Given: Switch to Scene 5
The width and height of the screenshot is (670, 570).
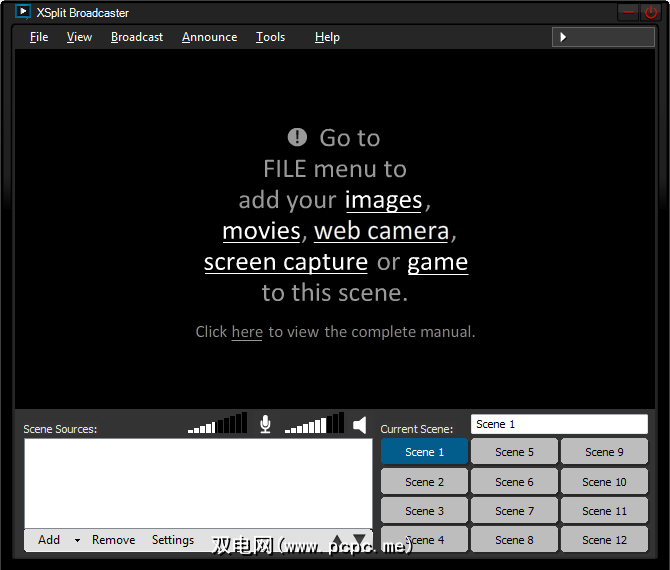Looking at the screenshot, I should [514, 452].
